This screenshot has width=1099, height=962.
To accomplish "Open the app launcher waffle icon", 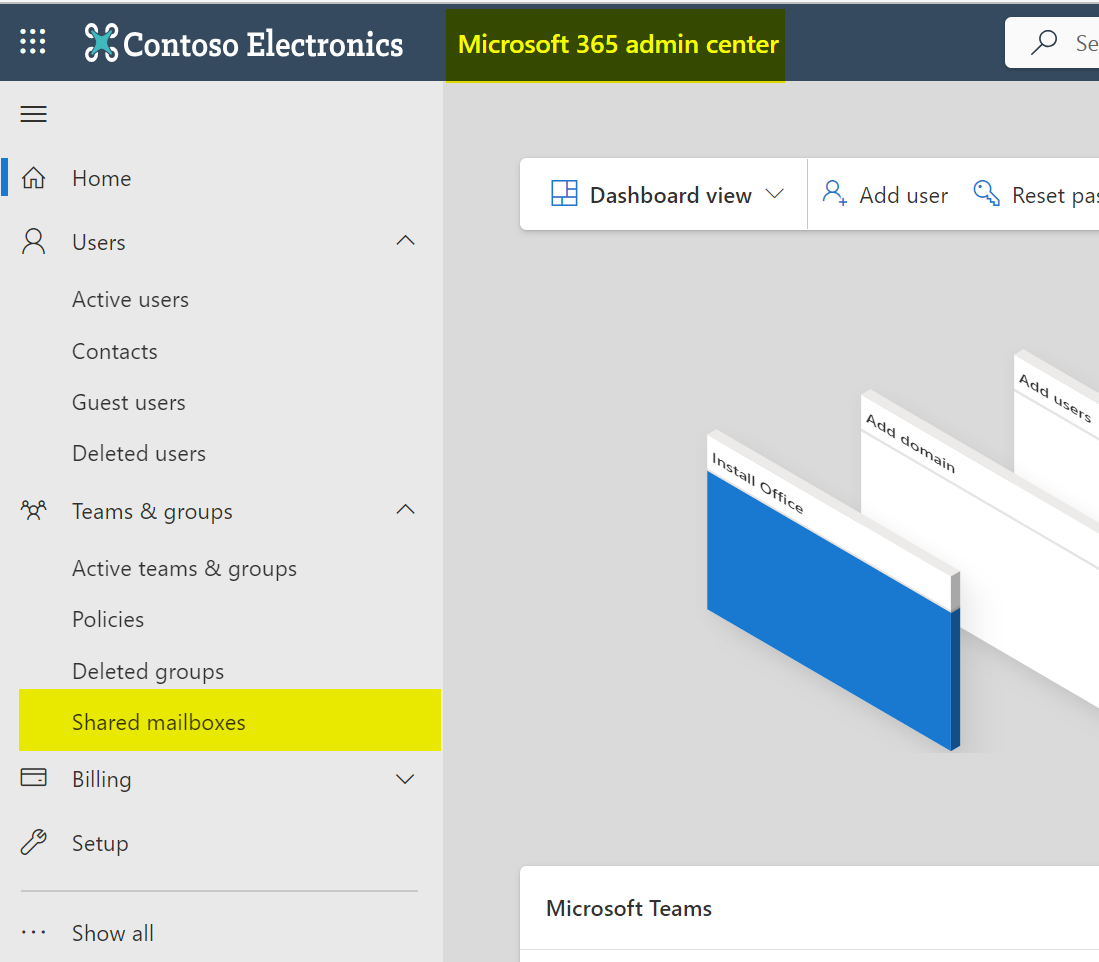I will pyautogui.click(x=32, y=41).
